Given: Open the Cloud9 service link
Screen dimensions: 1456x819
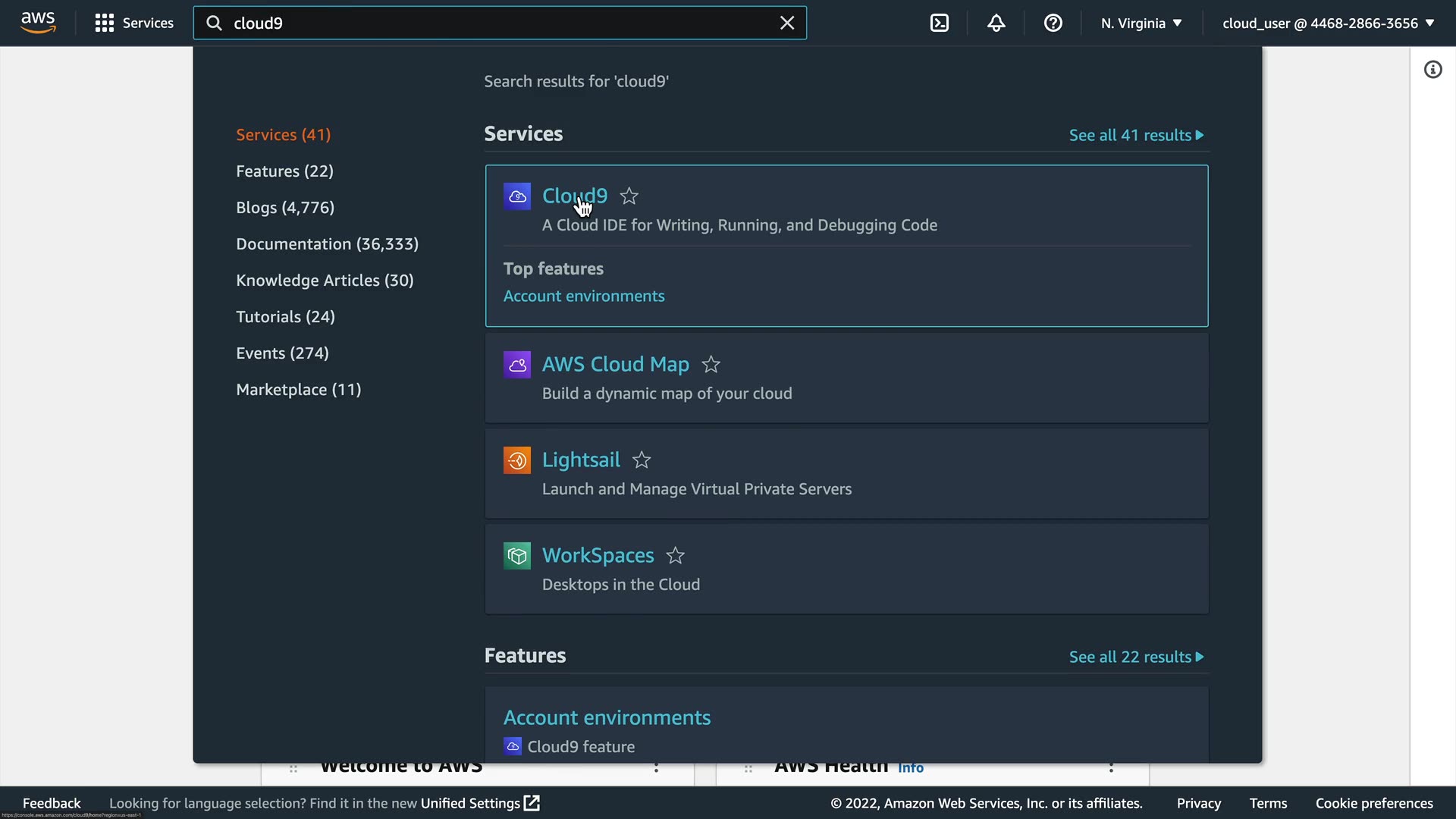Looking at the screenshot, I should (x=574, y=196).
